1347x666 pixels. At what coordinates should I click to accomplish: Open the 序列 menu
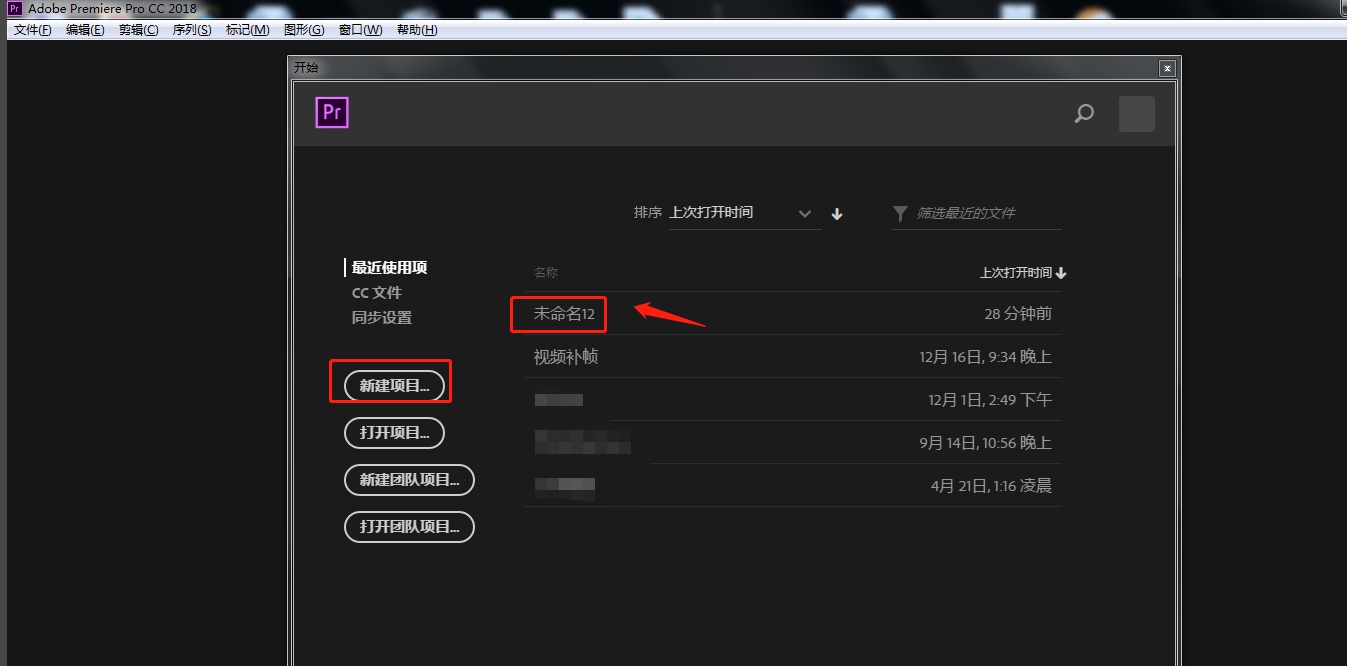[x=191, y=29]
